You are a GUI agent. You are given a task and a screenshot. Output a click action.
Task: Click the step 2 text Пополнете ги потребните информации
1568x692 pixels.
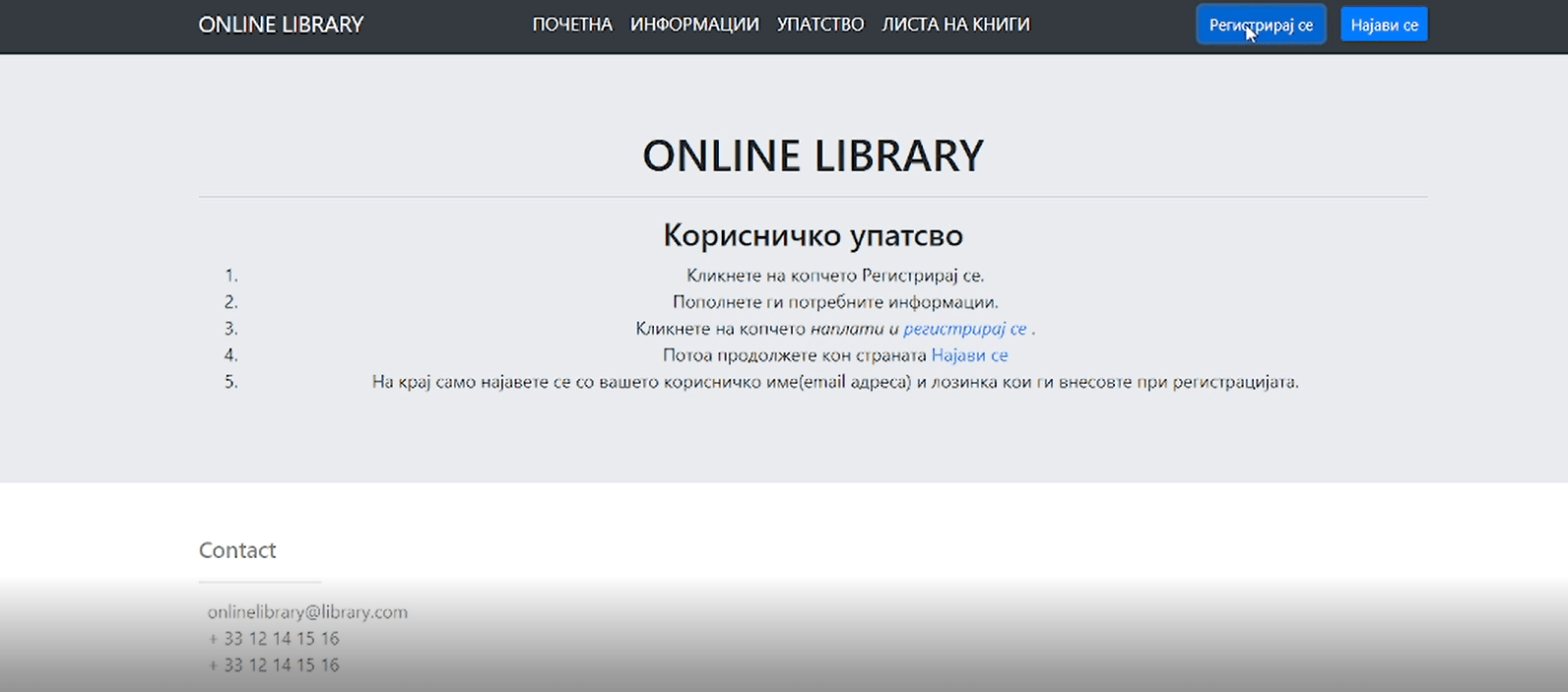(x=835, y=302)
